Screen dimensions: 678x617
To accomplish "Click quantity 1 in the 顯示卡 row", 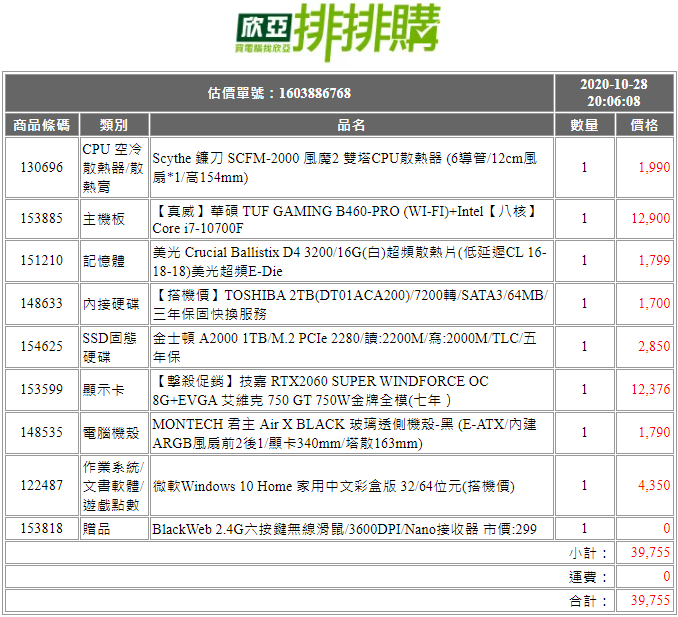I will (x=584, y=390).
